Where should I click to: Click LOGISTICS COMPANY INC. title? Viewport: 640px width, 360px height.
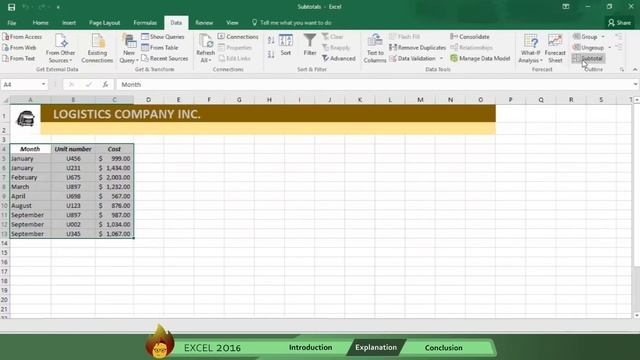tap(127, 114)
